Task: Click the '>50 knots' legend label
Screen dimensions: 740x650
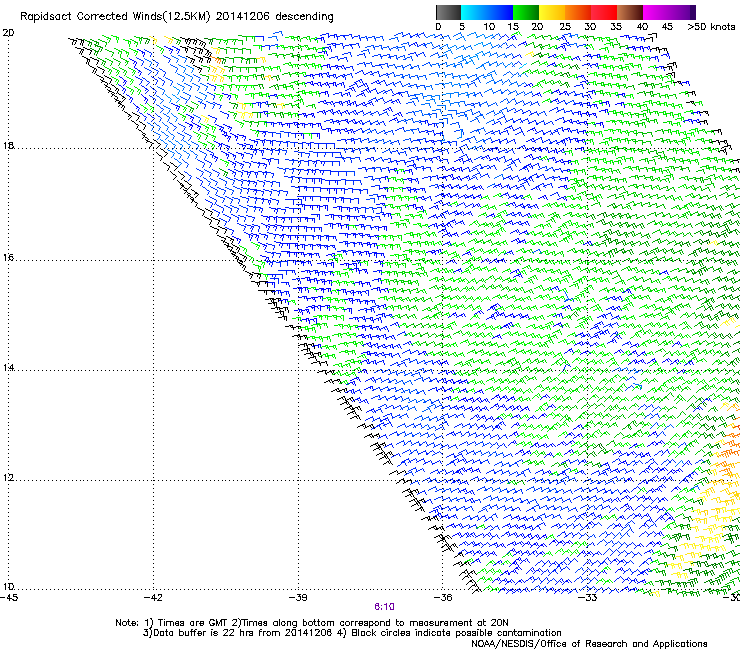Action: pyautogui.click(x=711, y=27)
